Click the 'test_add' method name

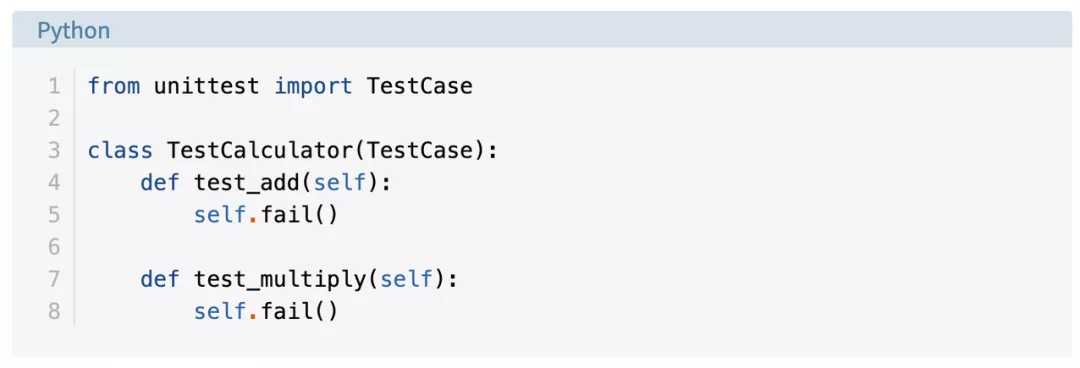pyautogui.click(x=247, y=183)
